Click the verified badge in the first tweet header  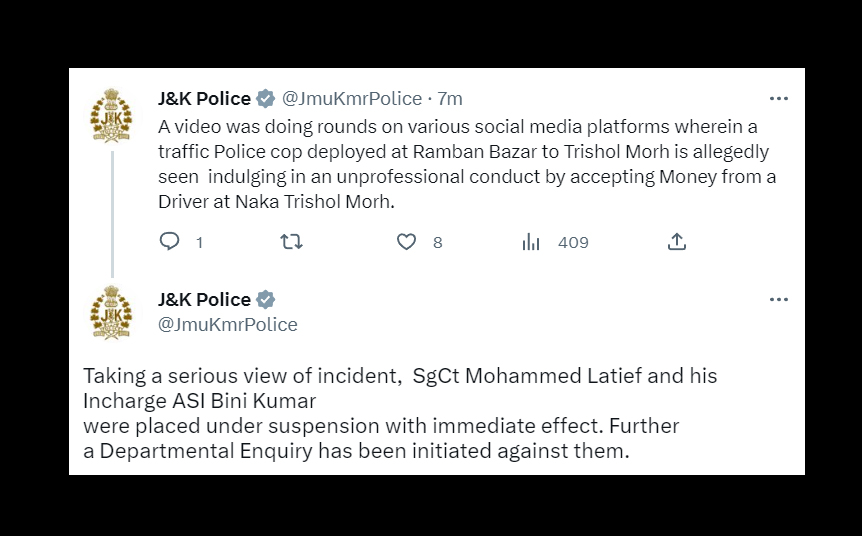266,99
